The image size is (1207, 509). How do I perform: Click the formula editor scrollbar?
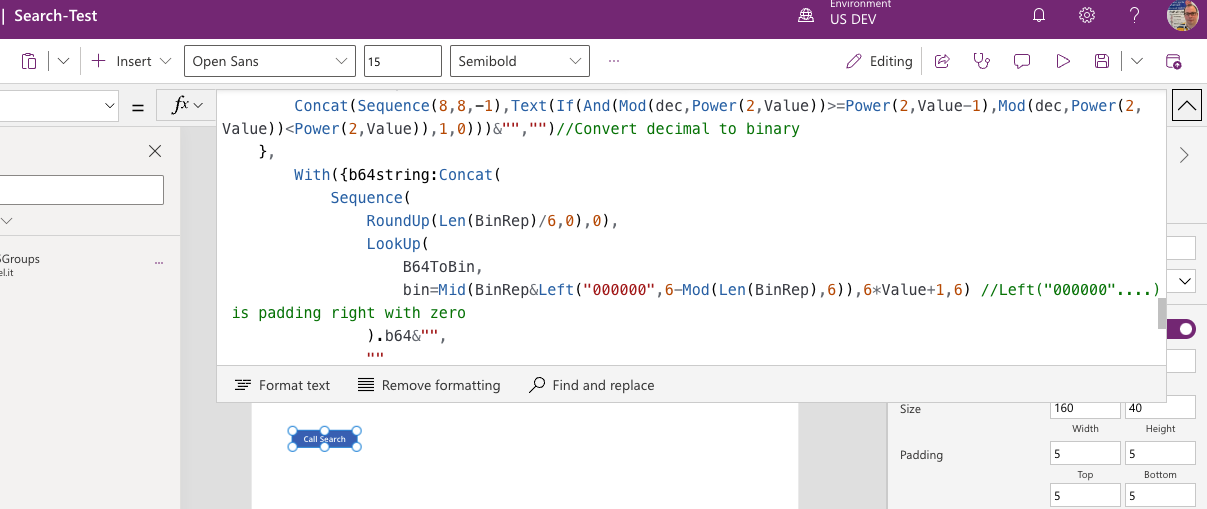(x=1161, y=313)
